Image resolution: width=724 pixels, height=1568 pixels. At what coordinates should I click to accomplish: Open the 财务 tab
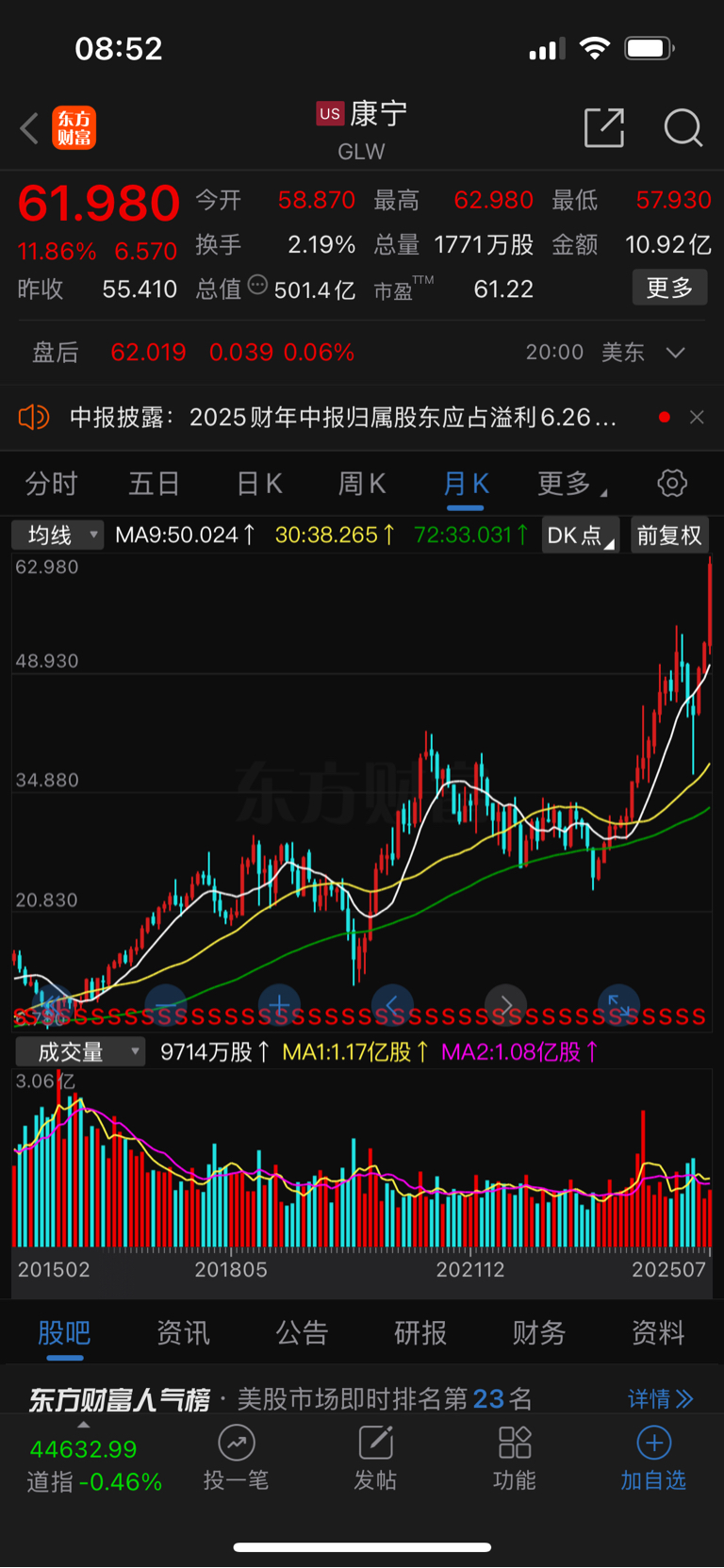(x=539, y=1332)
